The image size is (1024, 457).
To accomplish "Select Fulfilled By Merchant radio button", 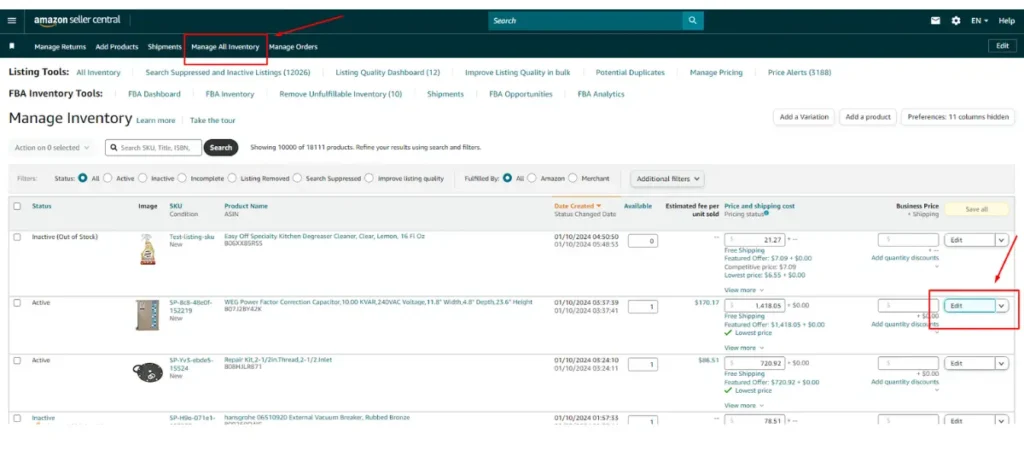I will click(x=573, y=178).
